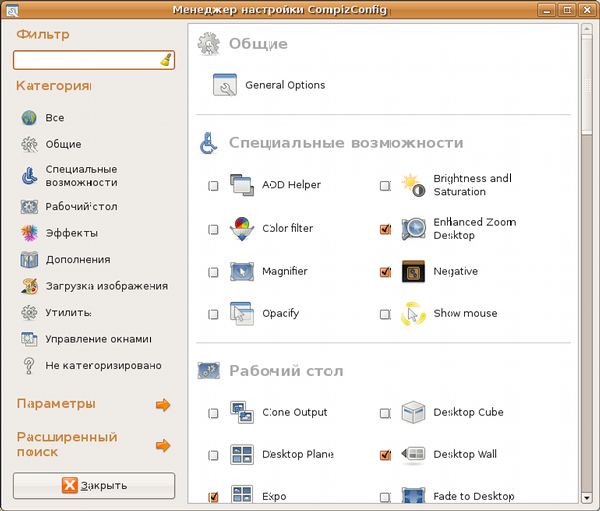This screenshot has width=600, height=511.
Task: Click the Expo plugin icon
Action: (241, 495)
